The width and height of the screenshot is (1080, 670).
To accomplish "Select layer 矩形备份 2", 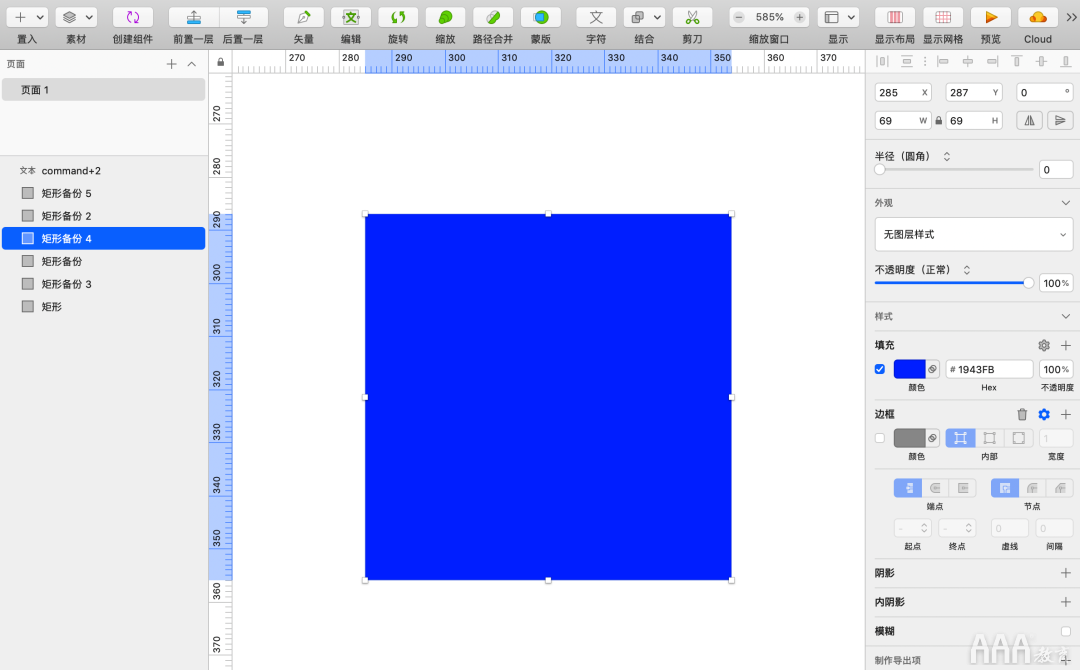I will click(103, 216).
